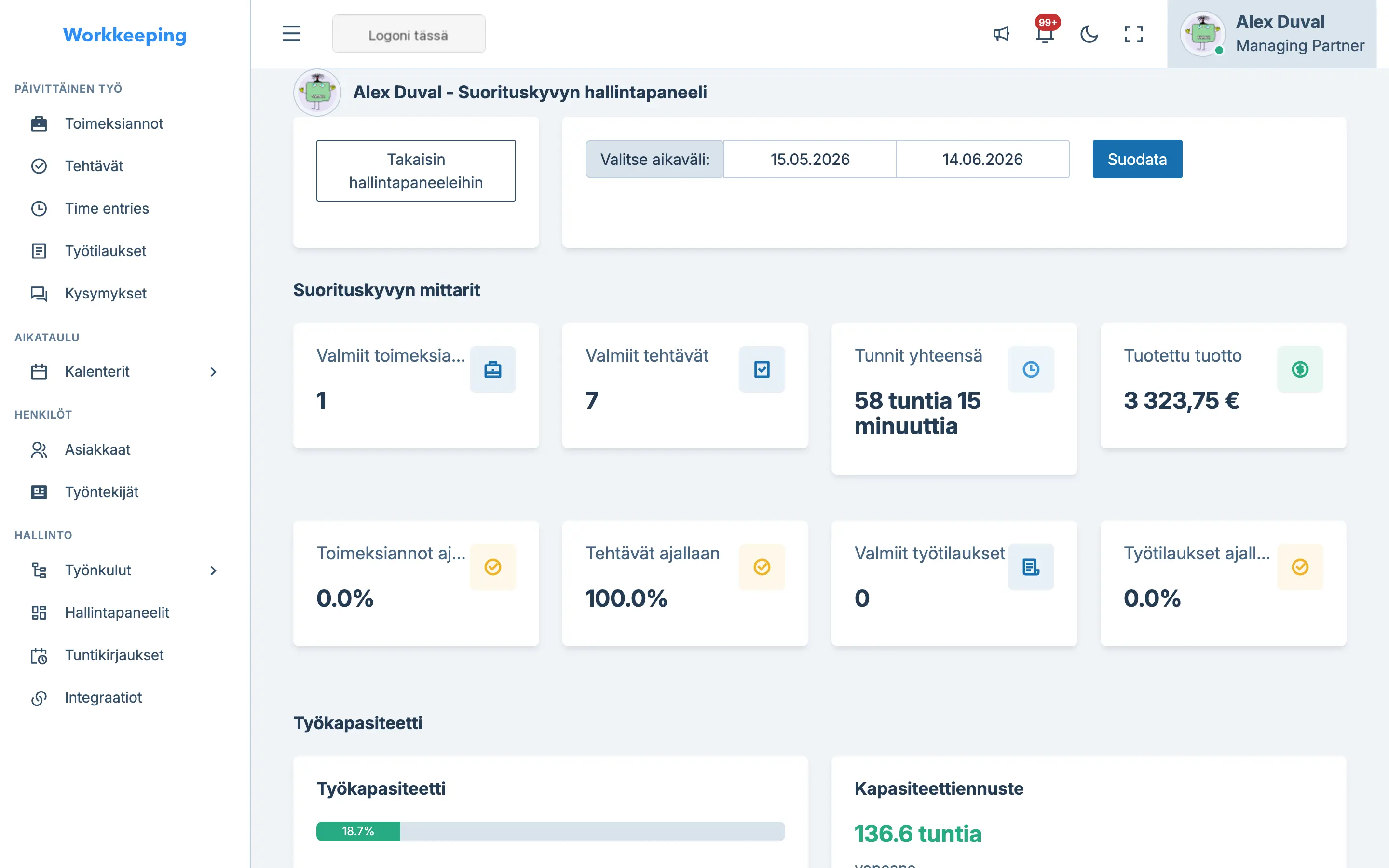Click green euro icon on Tuotettu tuotto card

click(1300, 369)
